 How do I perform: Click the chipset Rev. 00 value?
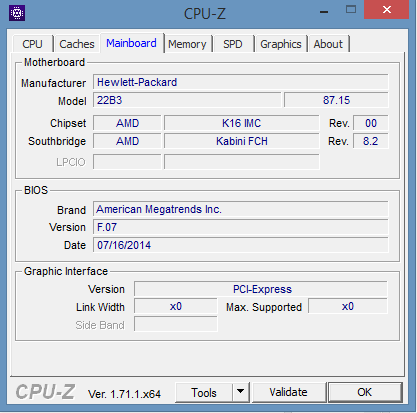[x=371, y=123]
